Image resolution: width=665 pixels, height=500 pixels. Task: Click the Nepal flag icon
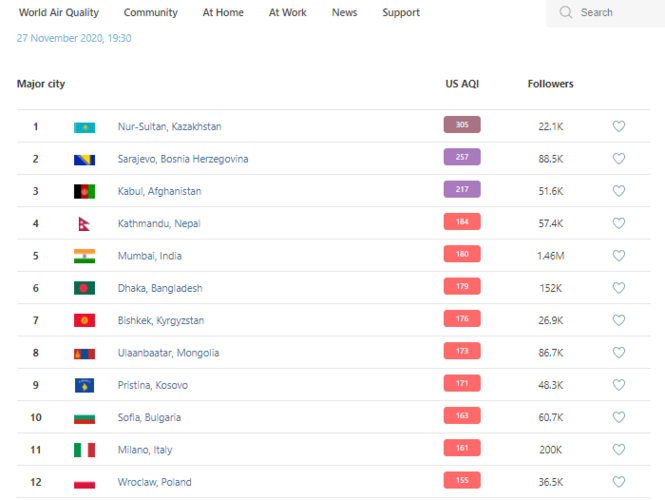[x=84, y=224]
